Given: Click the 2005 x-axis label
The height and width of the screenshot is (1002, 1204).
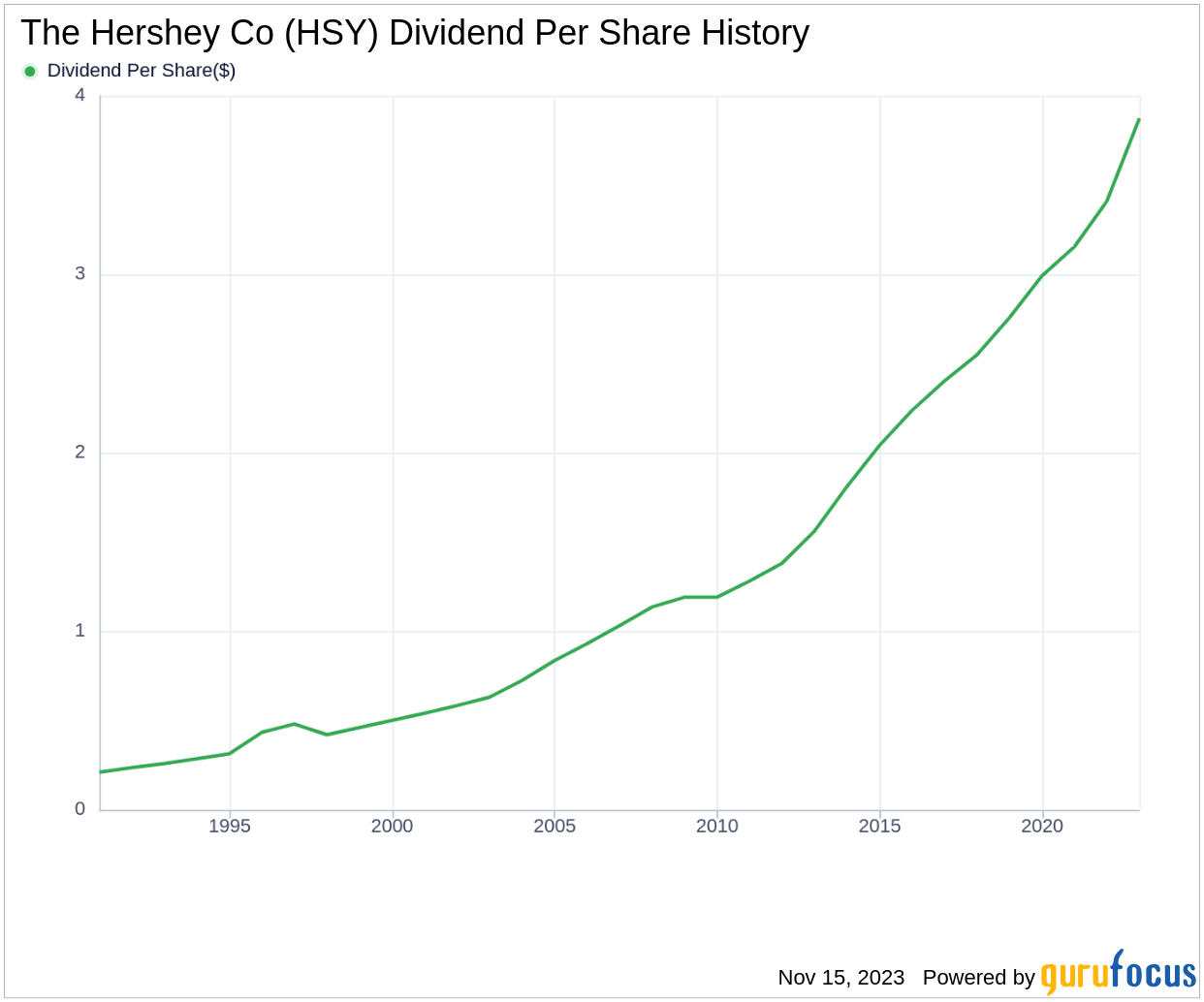Looking at the screenshot, I should tap(554, 827).
